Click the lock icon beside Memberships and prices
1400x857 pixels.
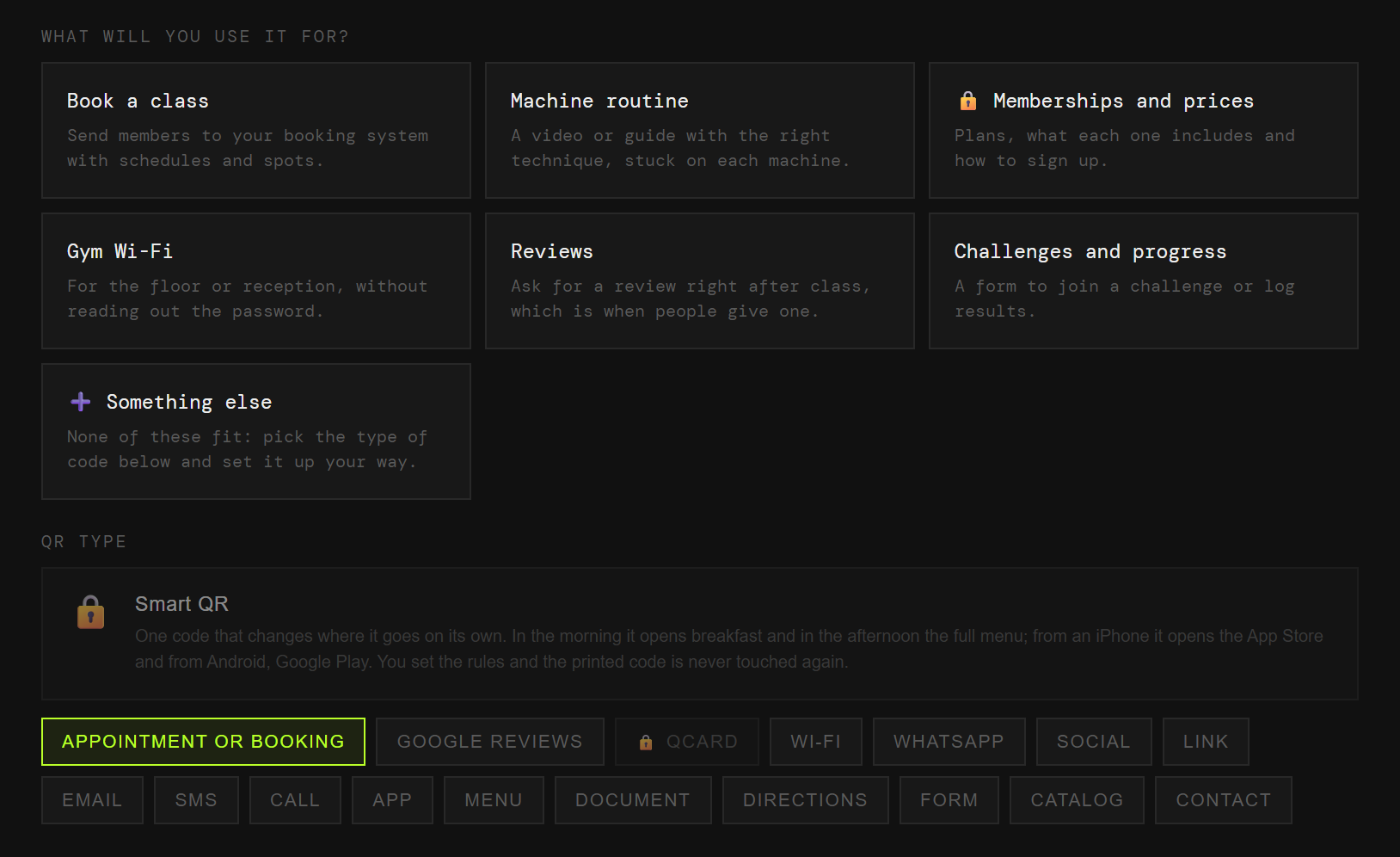[968, 101]
